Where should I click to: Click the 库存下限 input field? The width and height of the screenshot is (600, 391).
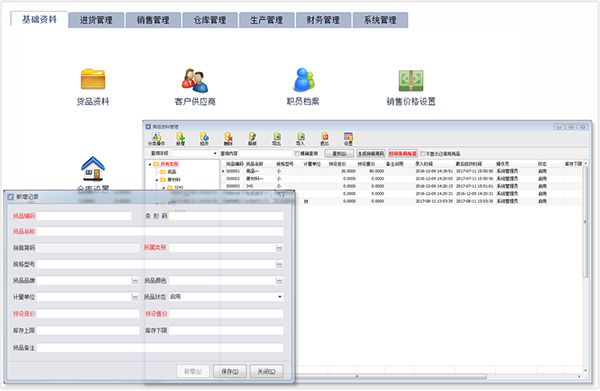[x=226, y=331]
